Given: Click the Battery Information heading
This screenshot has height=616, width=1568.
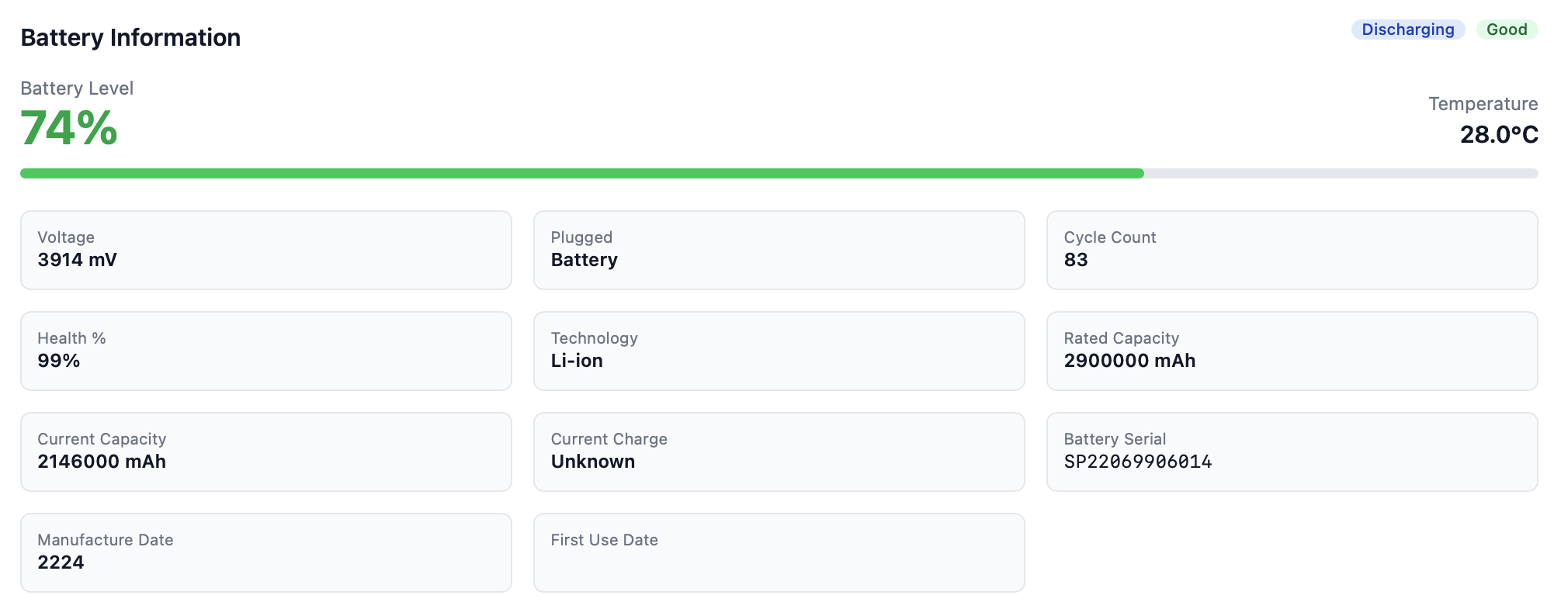Looking at the screenshot, I should 130,37.
